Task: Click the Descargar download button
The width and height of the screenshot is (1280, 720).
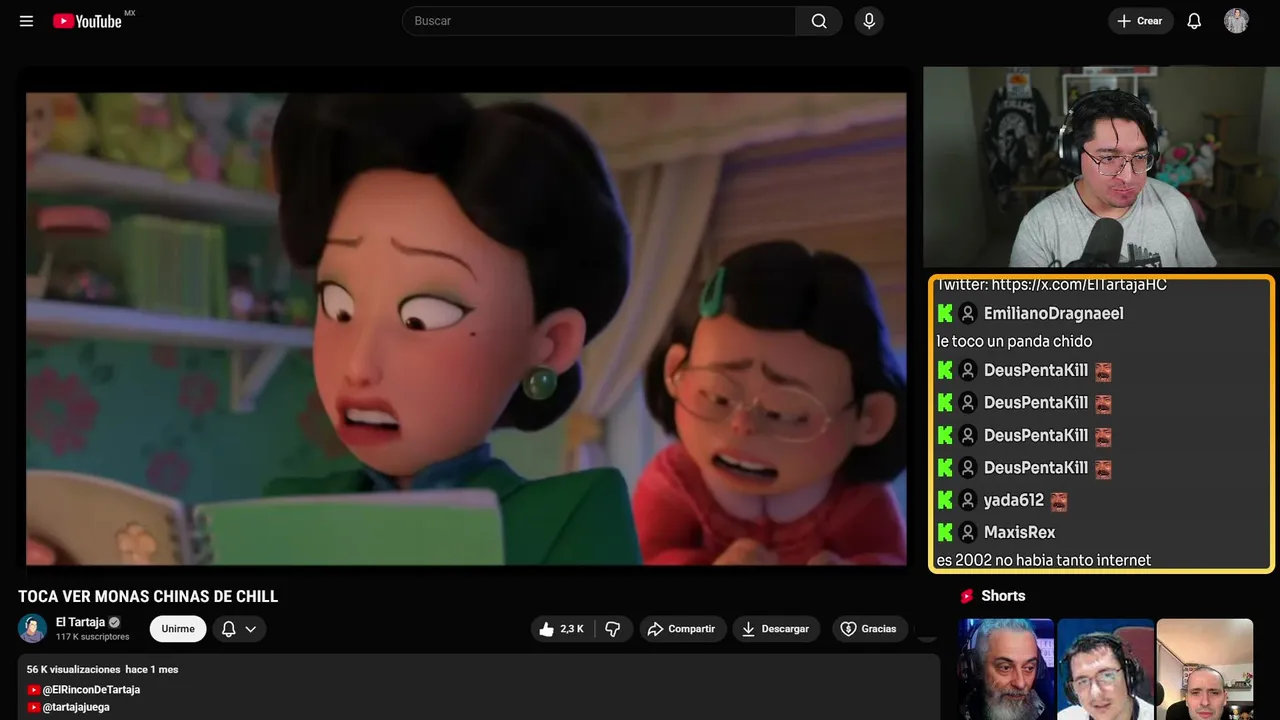Action: (x=776, y=629)
